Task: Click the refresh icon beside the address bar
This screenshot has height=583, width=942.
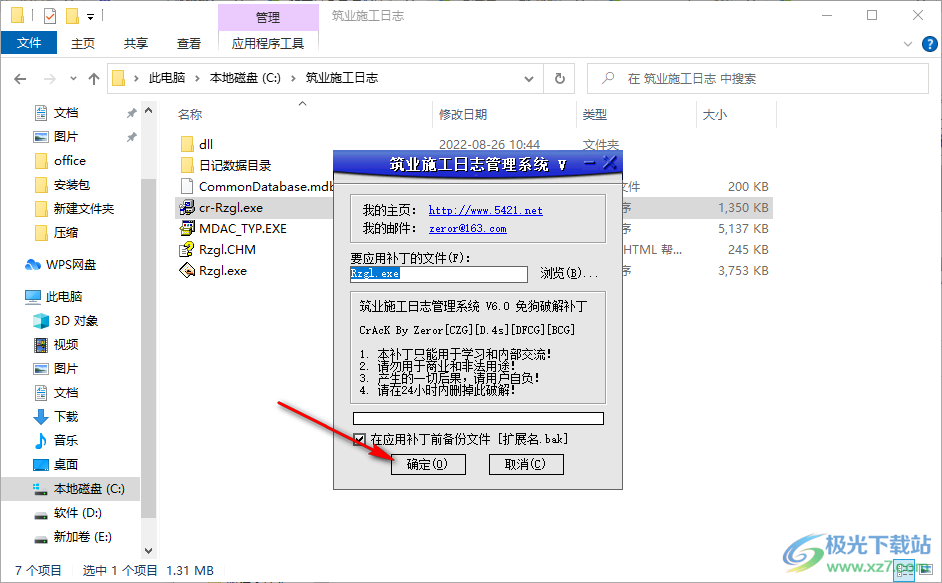Action: click(561, 77)
